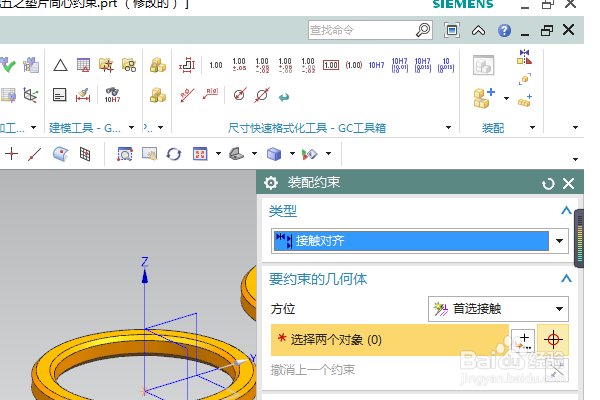600x400 pixels.
Task: Click the Mirror Assembly icon
Action: (x=524, y=57)
